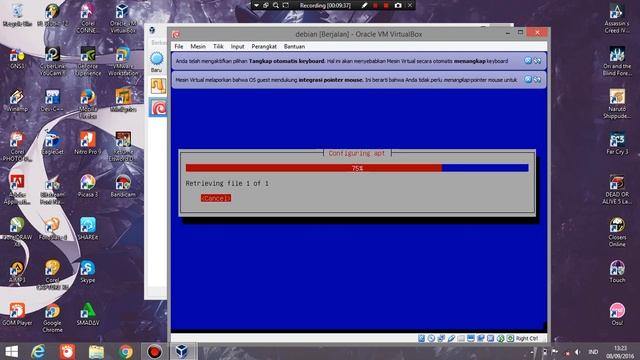Open the taskbar clock and date
The image size is (640, 360).
620,352
